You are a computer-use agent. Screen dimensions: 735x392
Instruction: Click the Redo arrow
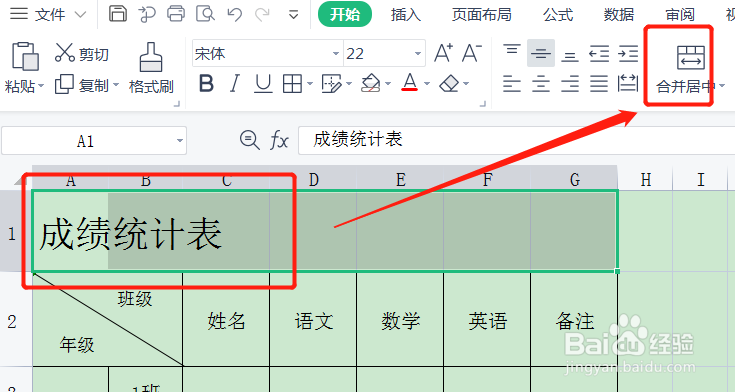(x=262, y=15)
